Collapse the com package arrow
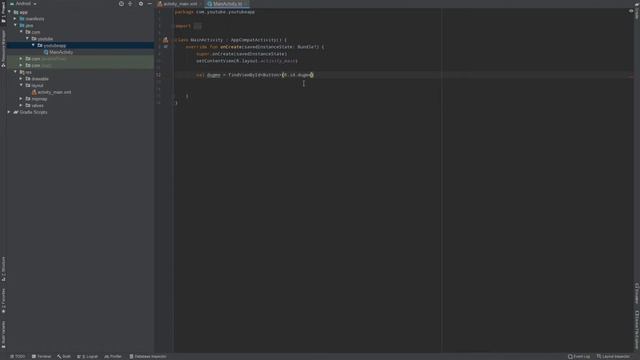Viewport: 640px width, 360px height. point(21,32)
